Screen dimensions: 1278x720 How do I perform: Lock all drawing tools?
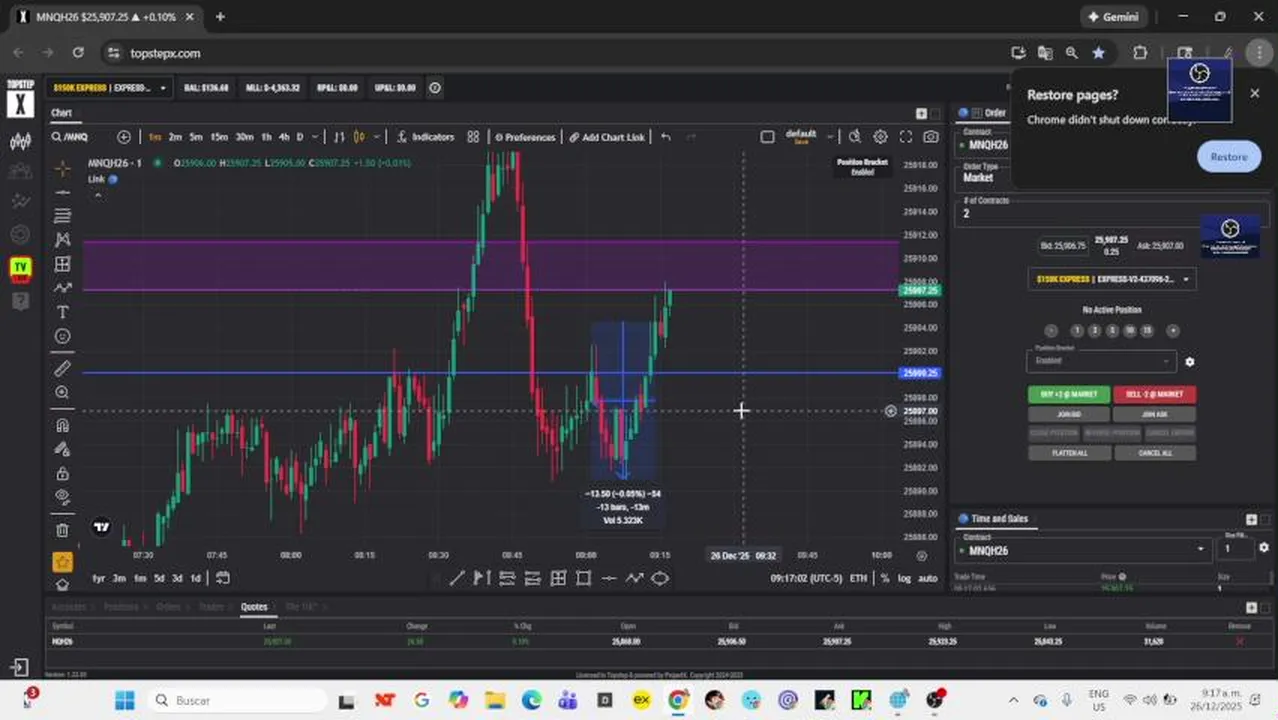(x=62, y=473)
